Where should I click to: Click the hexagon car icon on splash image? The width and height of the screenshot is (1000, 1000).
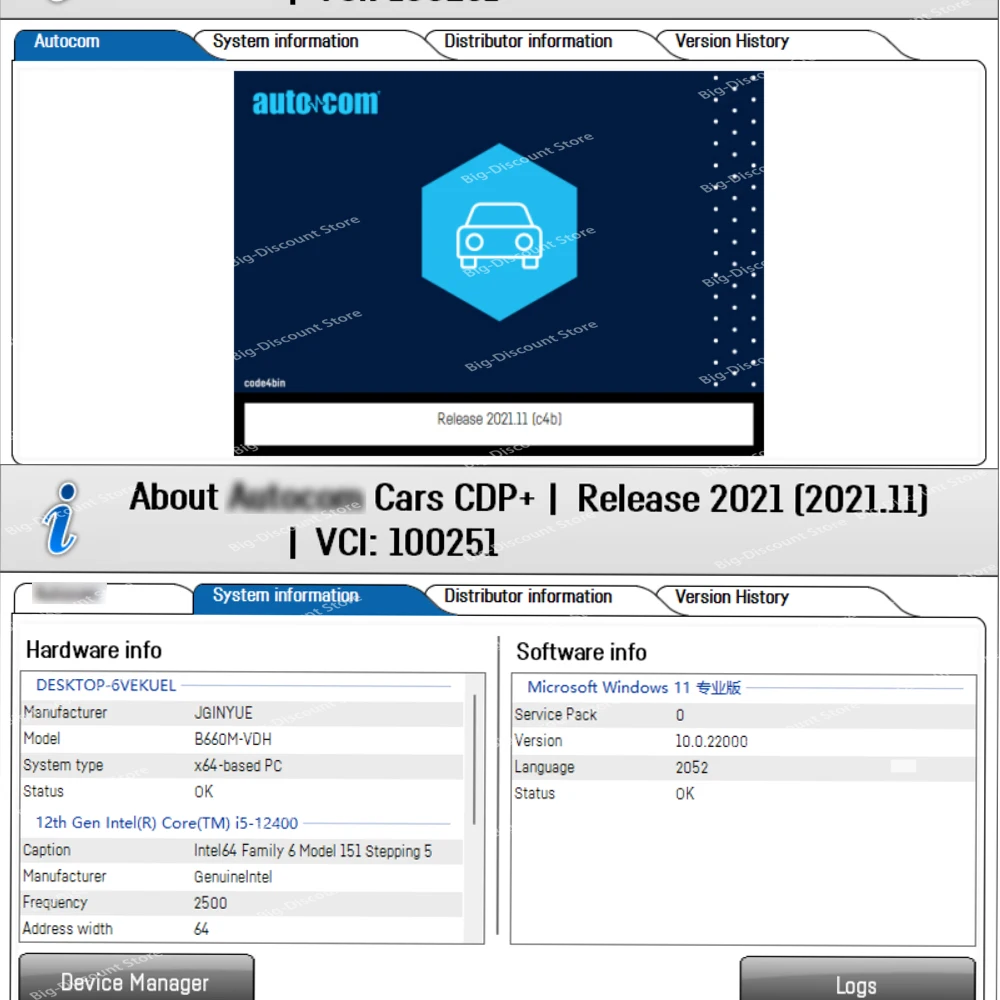pos(499,232)
